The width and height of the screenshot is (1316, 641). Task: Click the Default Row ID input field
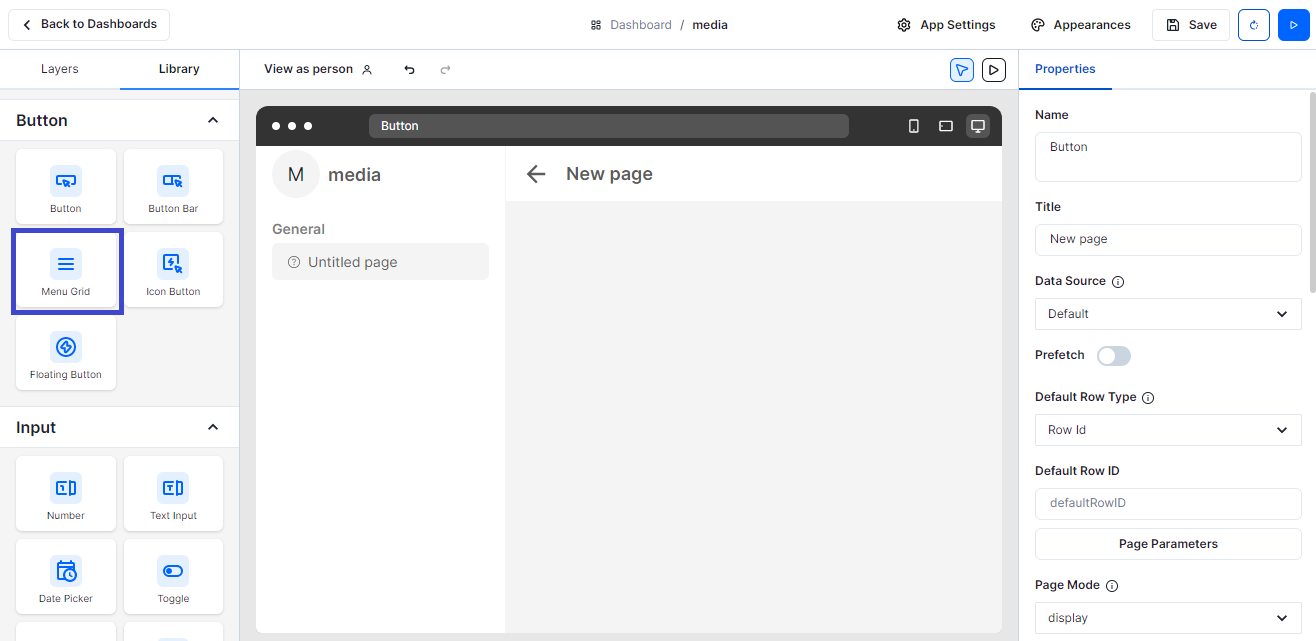coord(1167,503)
